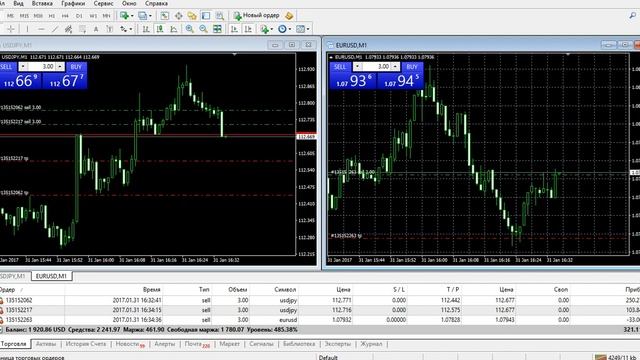Zoom out on the chart
640x360 pixels.
(x=203, y=29)
